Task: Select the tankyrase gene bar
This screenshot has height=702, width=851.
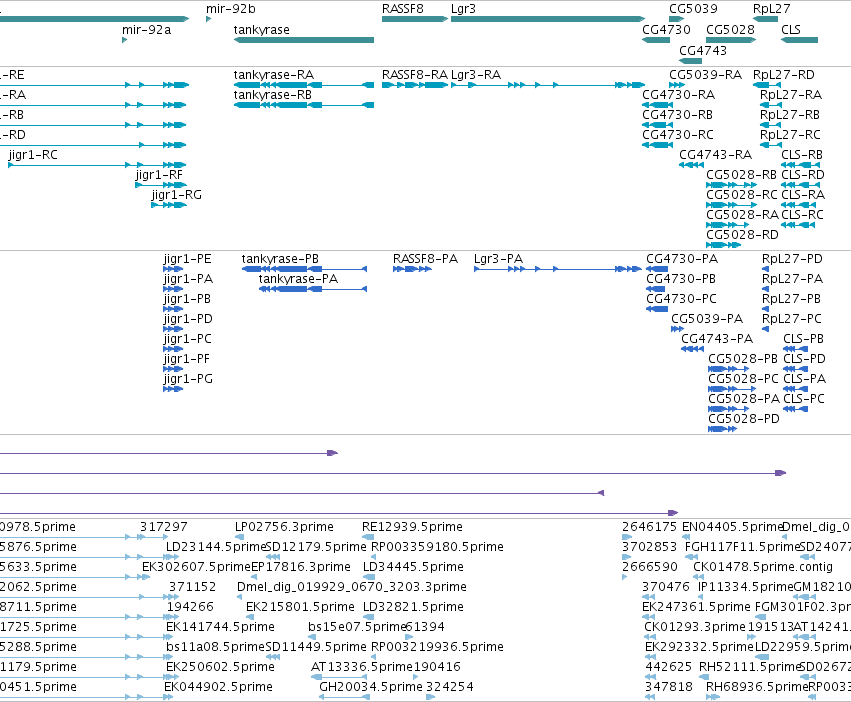Action: click(x=304, y=40)
